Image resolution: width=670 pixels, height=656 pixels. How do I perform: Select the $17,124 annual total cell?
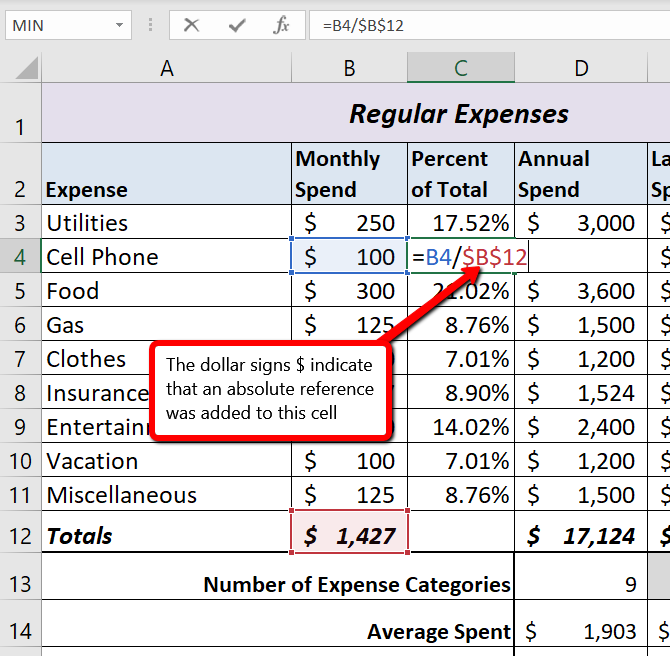pos(581,532)
